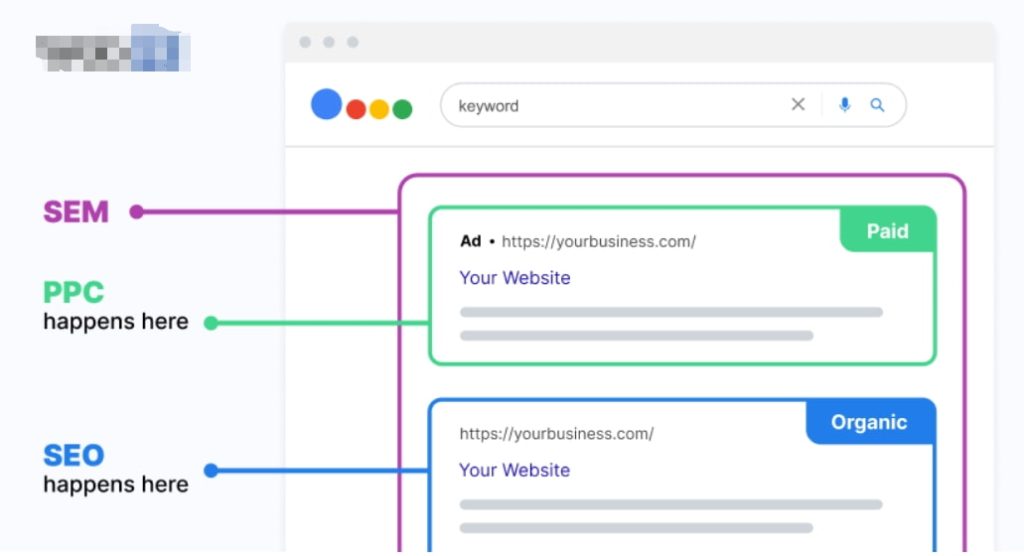Click the purple SEM label text
The height and width of the screenshot is (556, 1024).
coord(76,212)
